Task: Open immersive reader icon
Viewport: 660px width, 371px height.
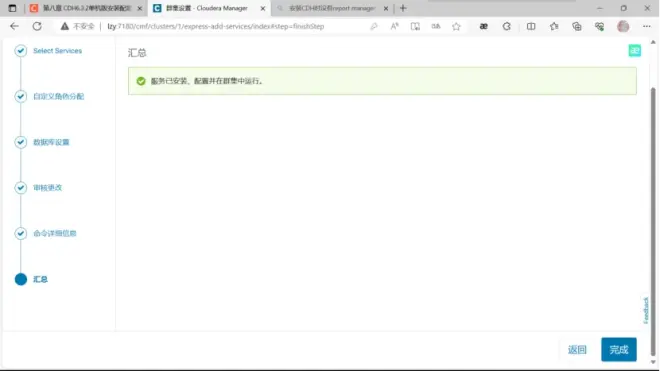Action: (x=415, y=27)
